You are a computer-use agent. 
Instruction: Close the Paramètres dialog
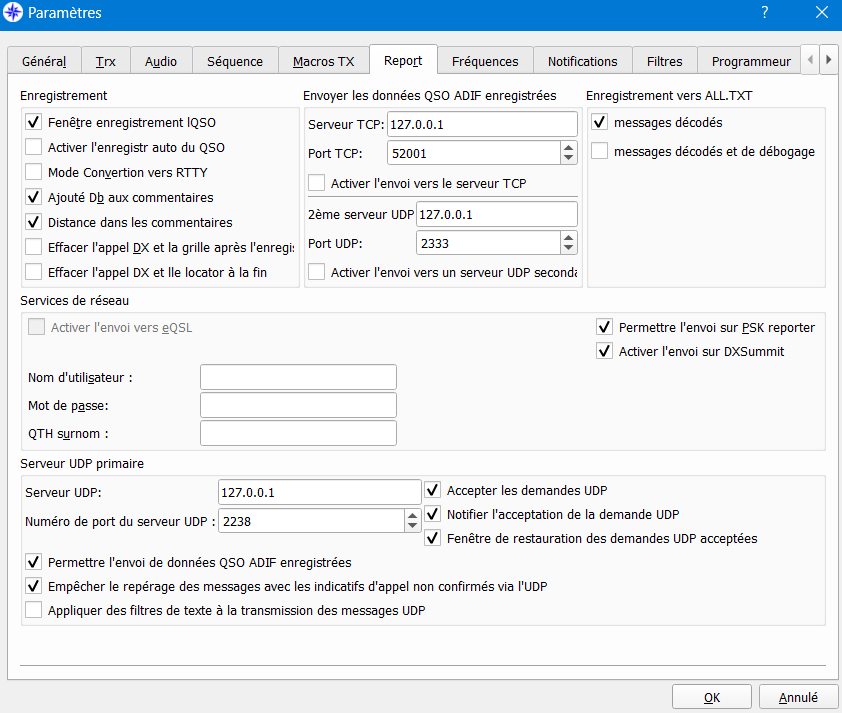click(822, 12)
